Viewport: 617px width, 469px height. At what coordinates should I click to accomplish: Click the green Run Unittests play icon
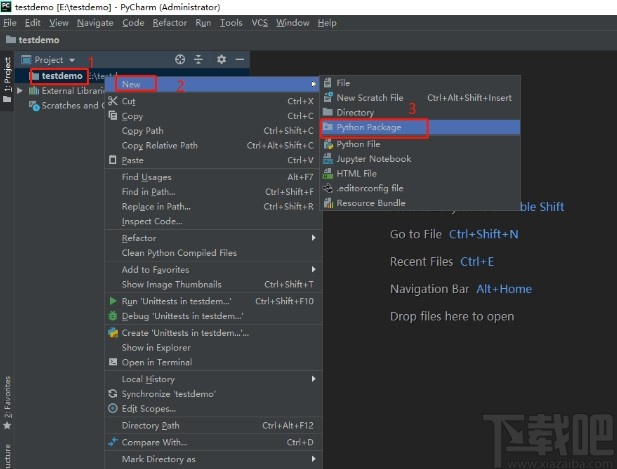tap(113, 301)
